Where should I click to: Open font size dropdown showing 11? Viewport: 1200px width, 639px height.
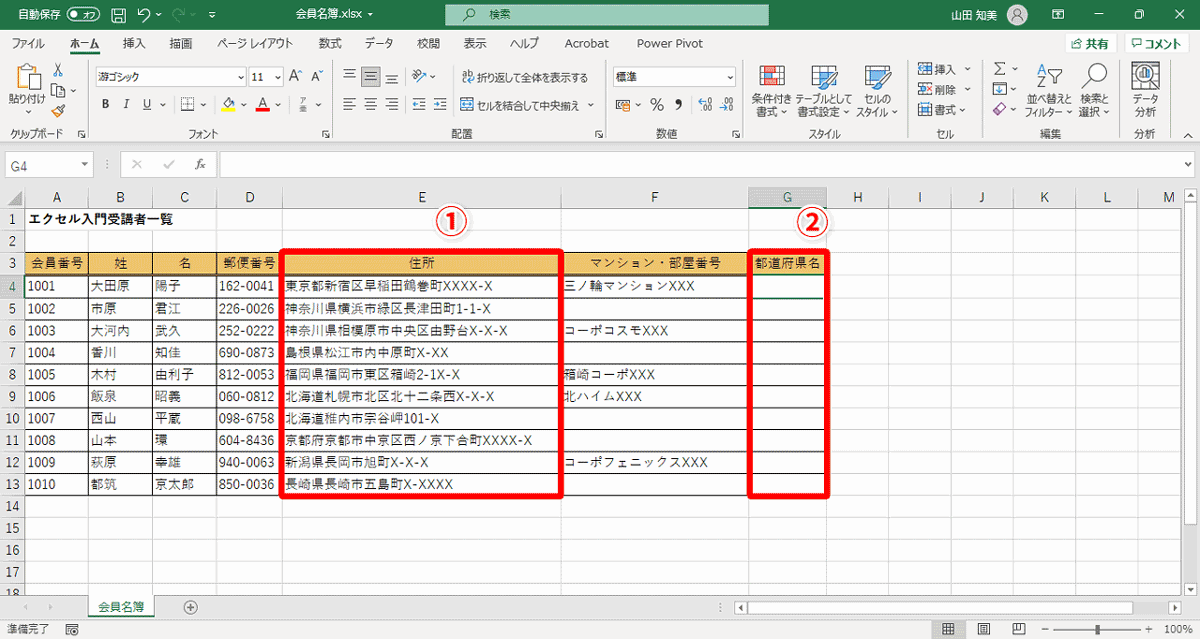(276, 77)
